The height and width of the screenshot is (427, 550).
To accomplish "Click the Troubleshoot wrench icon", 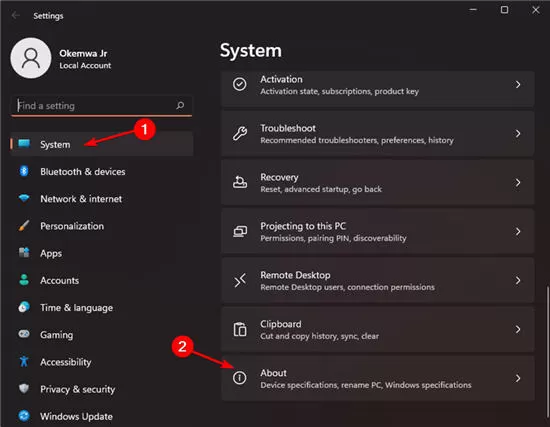I will point(240,134).
